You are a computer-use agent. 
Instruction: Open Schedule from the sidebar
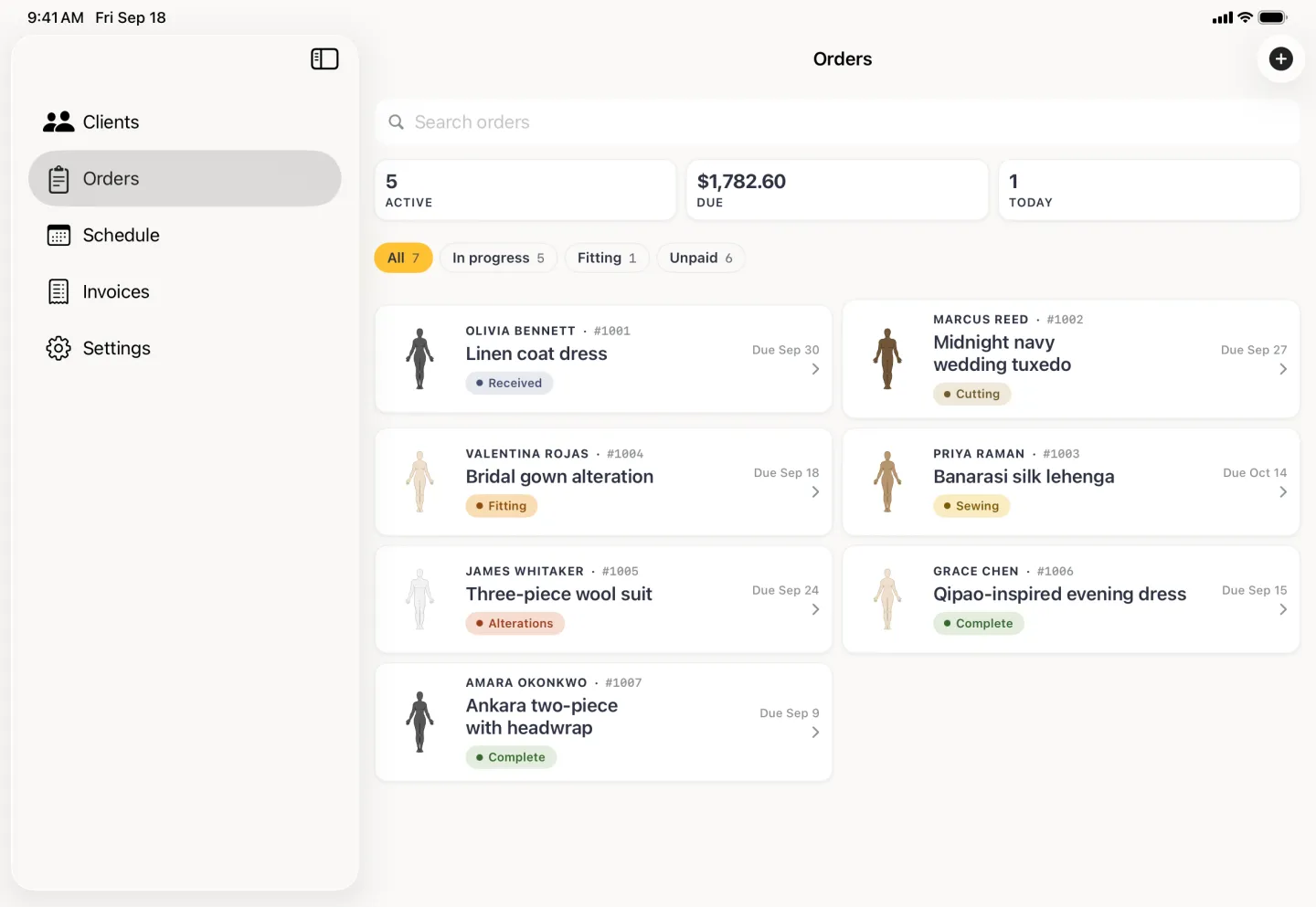185,236
